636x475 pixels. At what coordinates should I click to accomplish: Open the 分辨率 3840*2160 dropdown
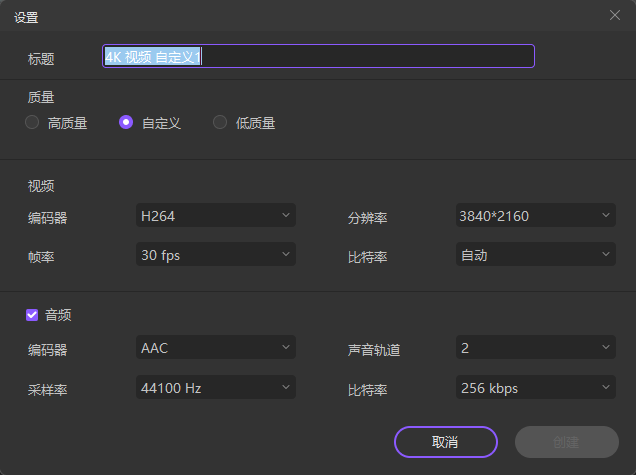click(535, 215)
